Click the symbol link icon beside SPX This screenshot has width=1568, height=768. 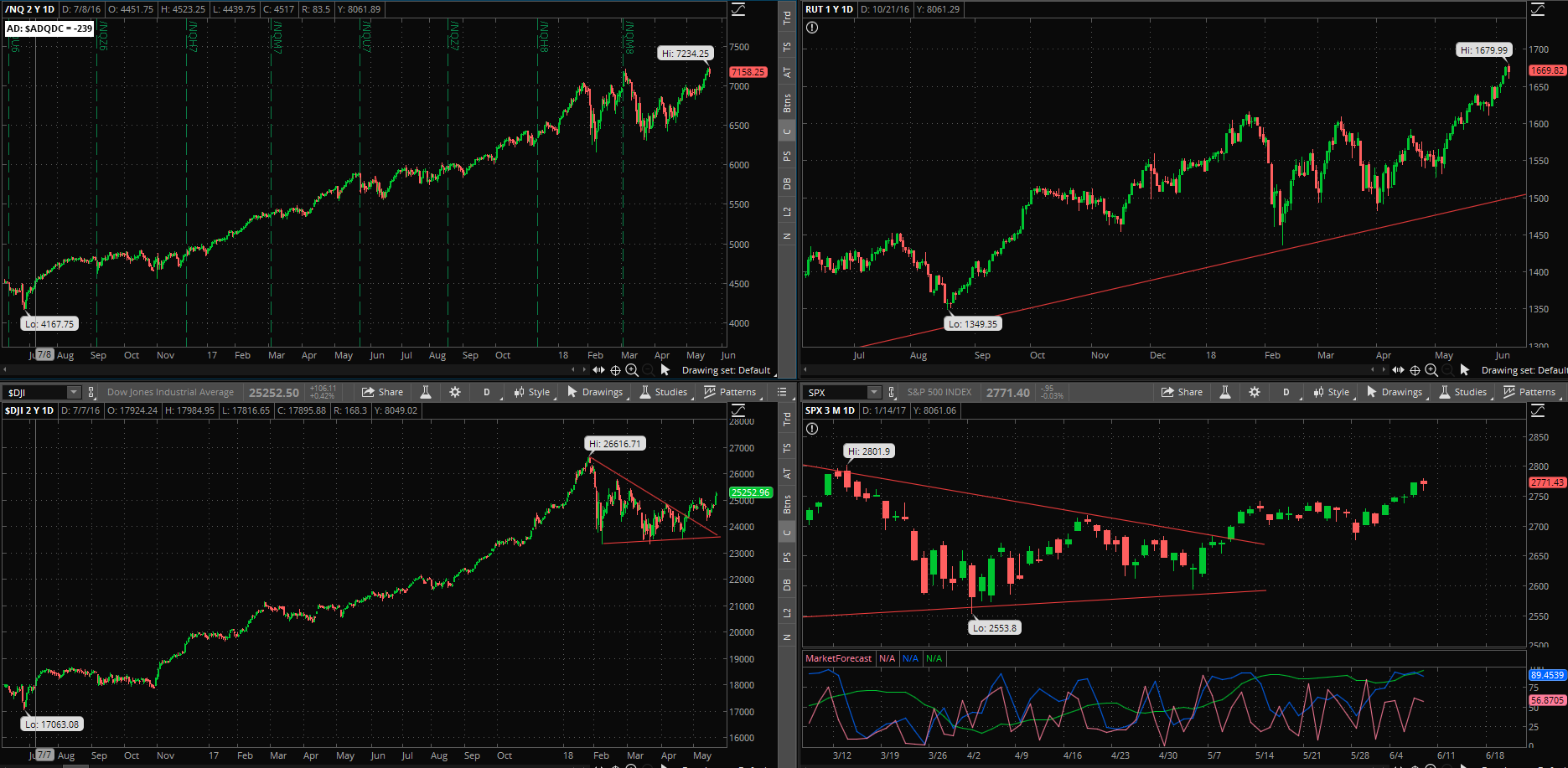point(892,392)
